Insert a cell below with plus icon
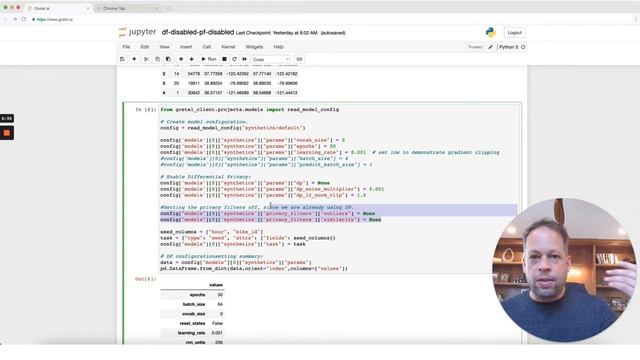 pos(134,59)
